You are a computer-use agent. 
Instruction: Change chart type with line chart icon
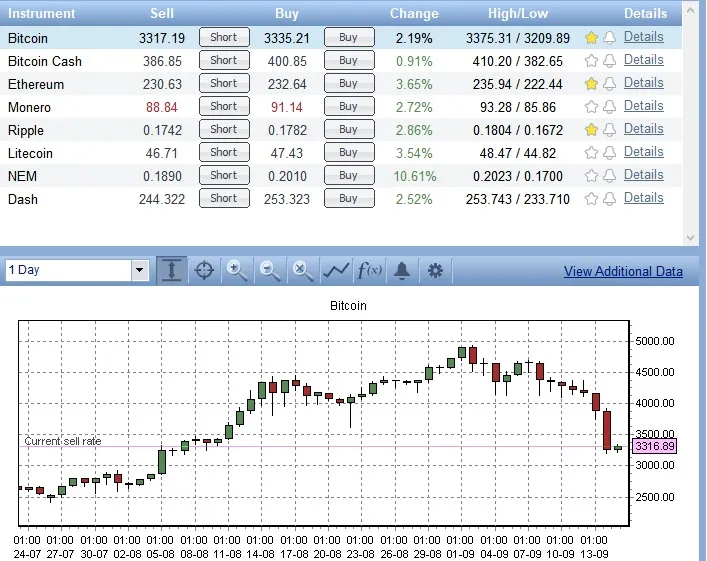coord(335,271)
